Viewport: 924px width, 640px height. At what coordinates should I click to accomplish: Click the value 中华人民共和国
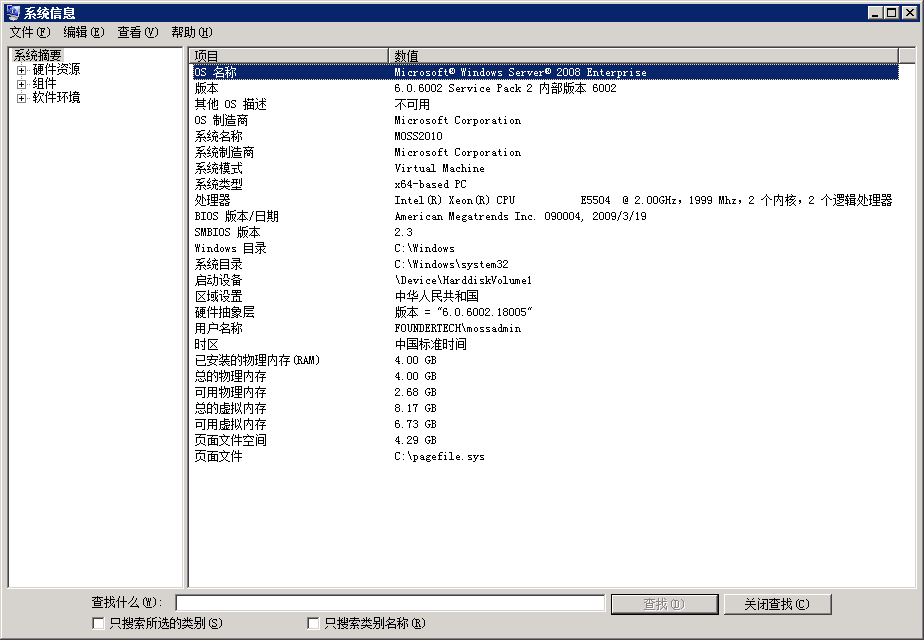[437, 296]
